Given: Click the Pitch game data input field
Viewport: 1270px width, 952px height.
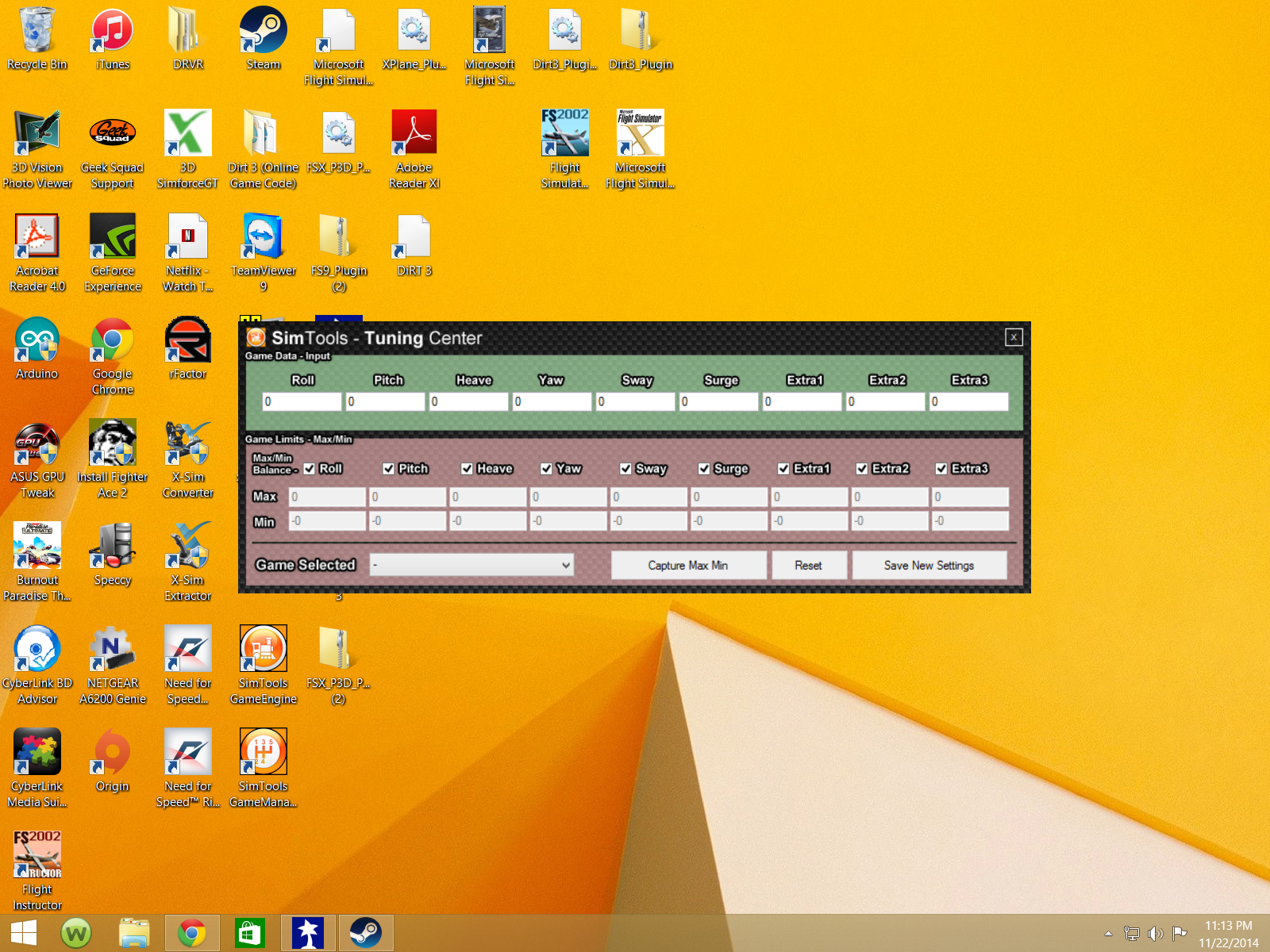Looking at the screenshot, I should click(386, 401).
